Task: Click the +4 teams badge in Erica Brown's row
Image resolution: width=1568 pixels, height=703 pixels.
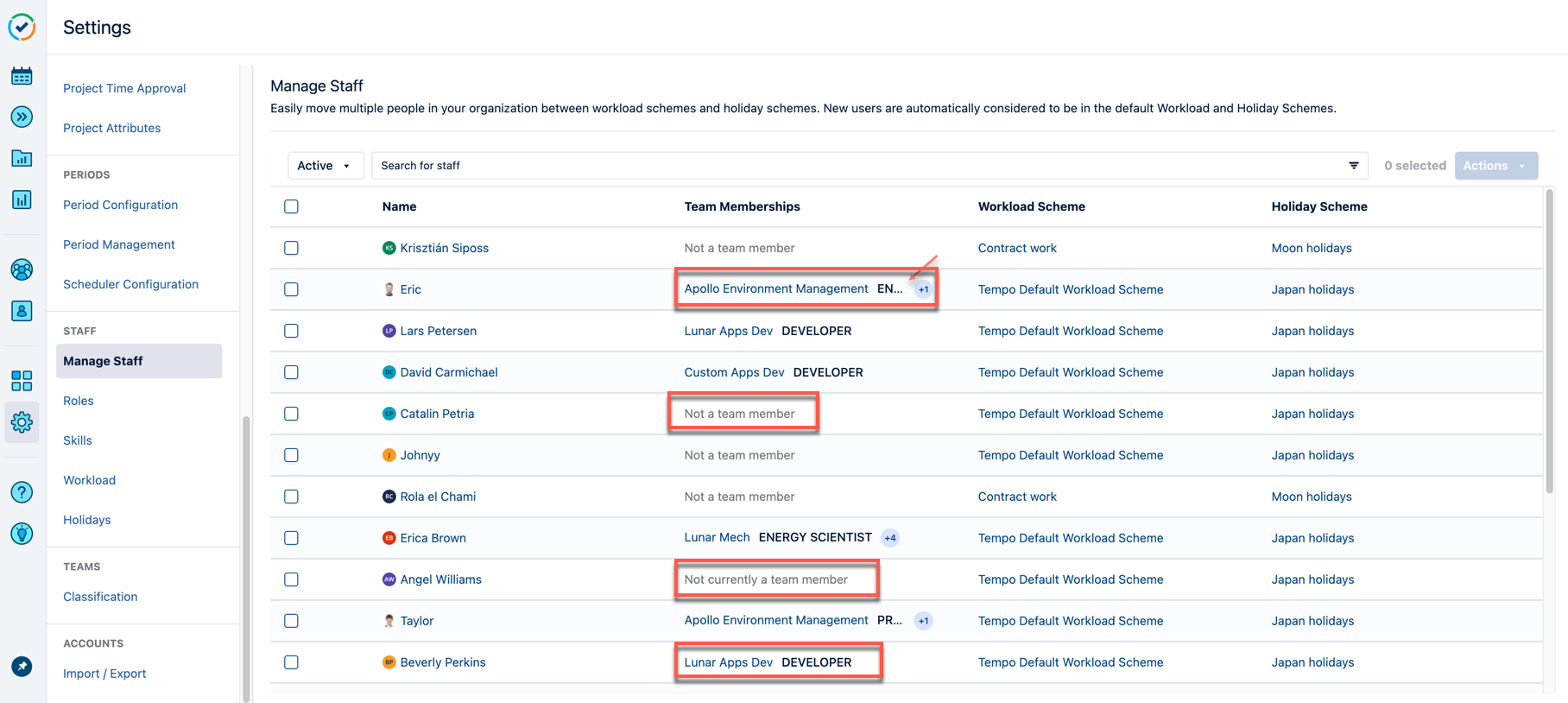Action: pyautogui.click(x=890, y=538)
